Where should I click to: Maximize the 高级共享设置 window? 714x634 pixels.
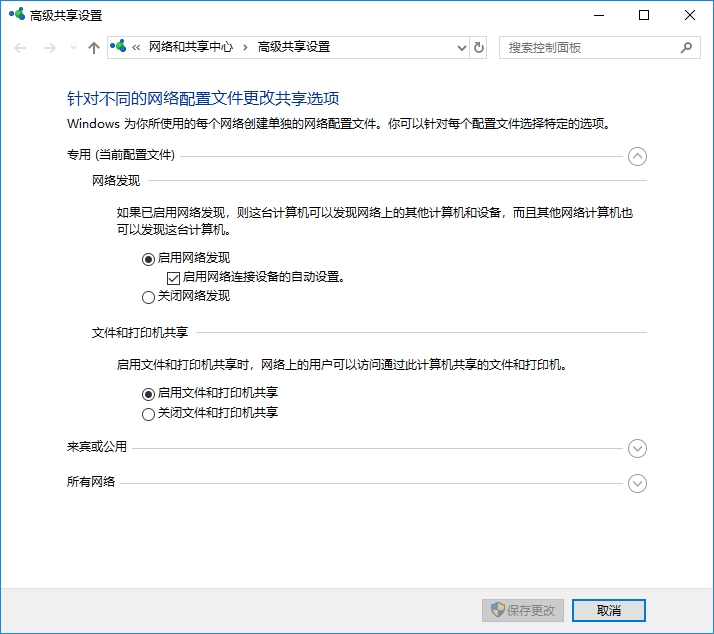(x=644, y=15)
